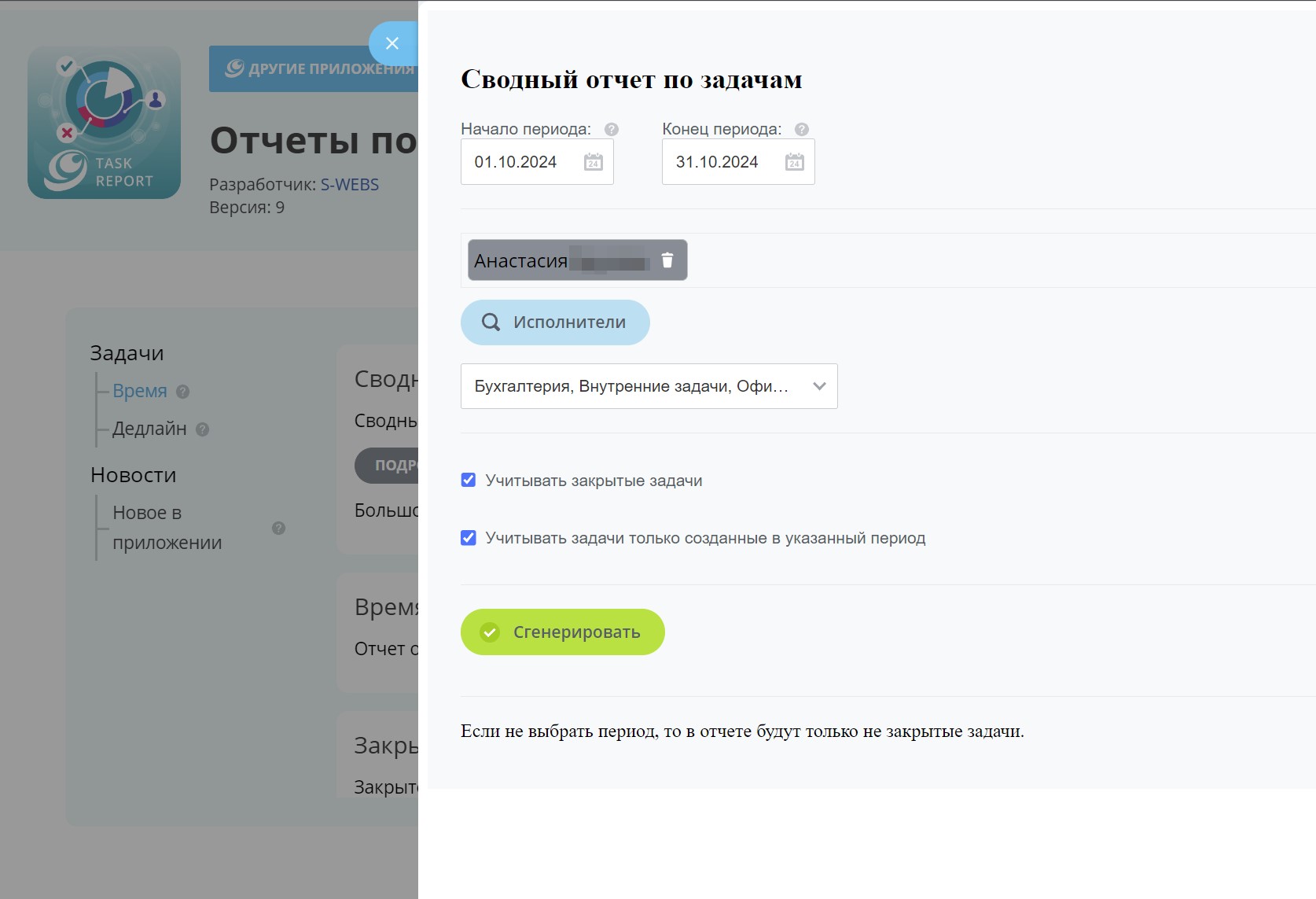Open the Время menu item
Viewport: 1316px width, 899px height.
(x=139, y=391)
